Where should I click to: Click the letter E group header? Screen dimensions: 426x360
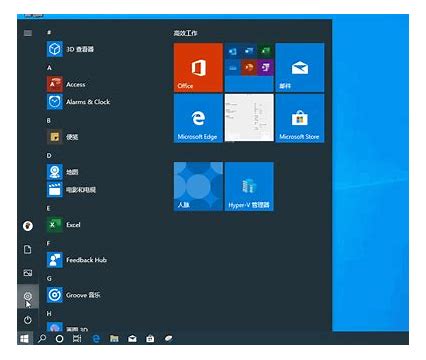[49, 208]
